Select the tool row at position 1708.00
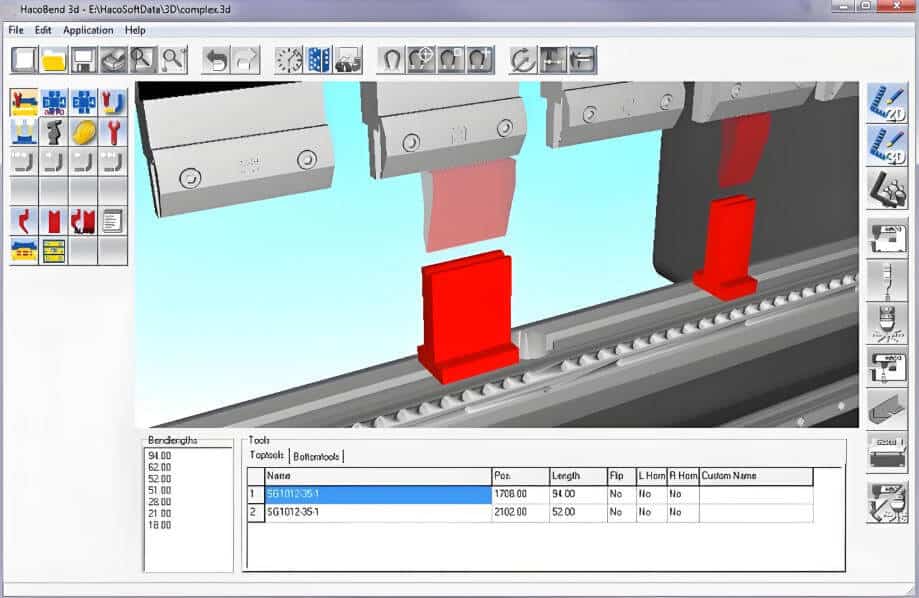 pos(530,494)
